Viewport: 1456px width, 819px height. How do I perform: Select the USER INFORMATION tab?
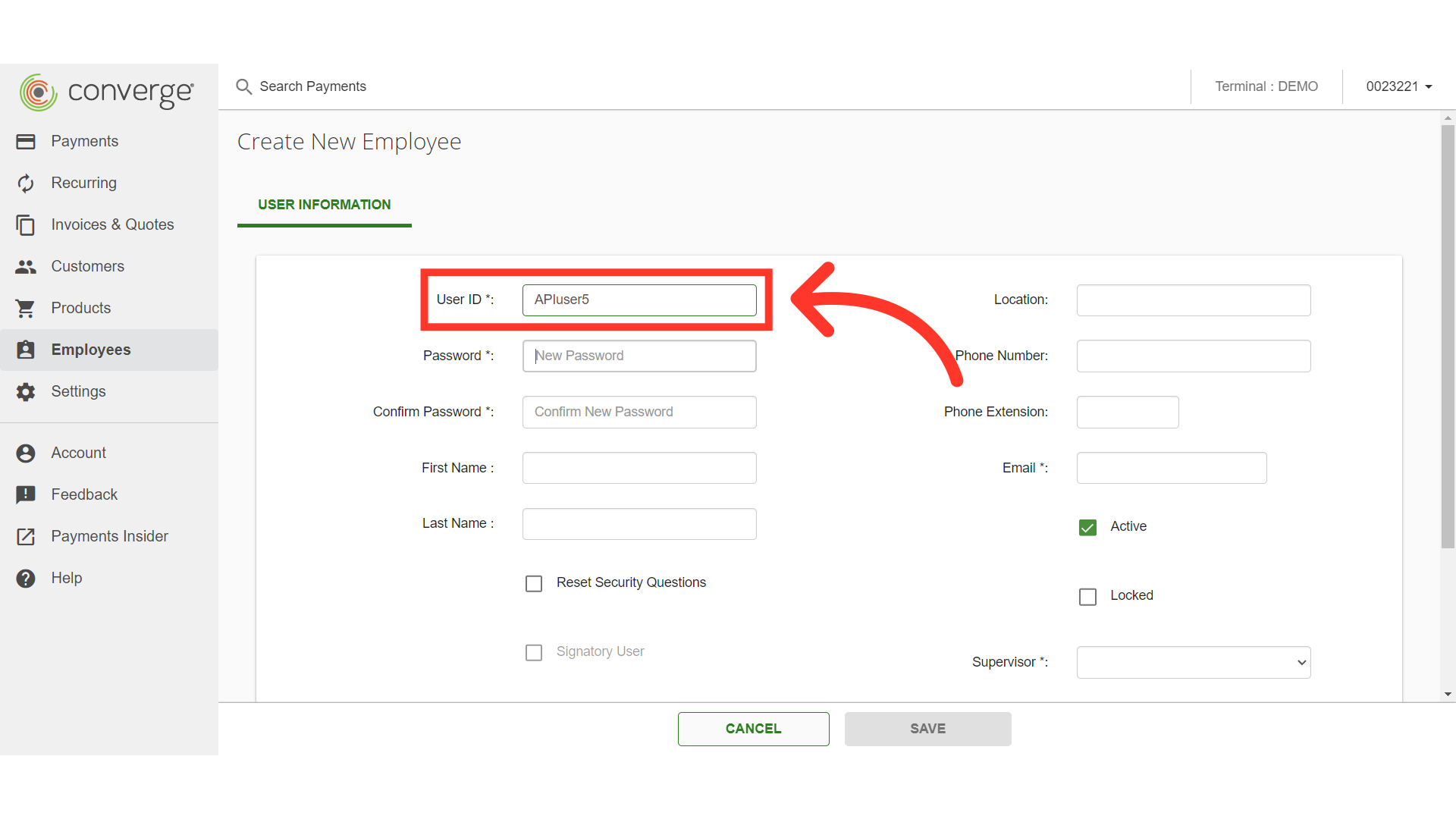tap(324, 205)
